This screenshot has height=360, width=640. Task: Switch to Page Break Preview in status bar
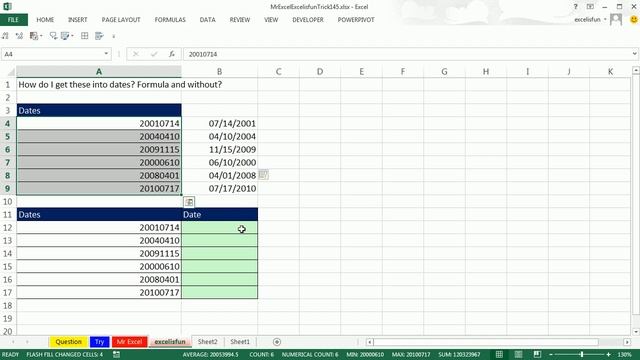537,354
